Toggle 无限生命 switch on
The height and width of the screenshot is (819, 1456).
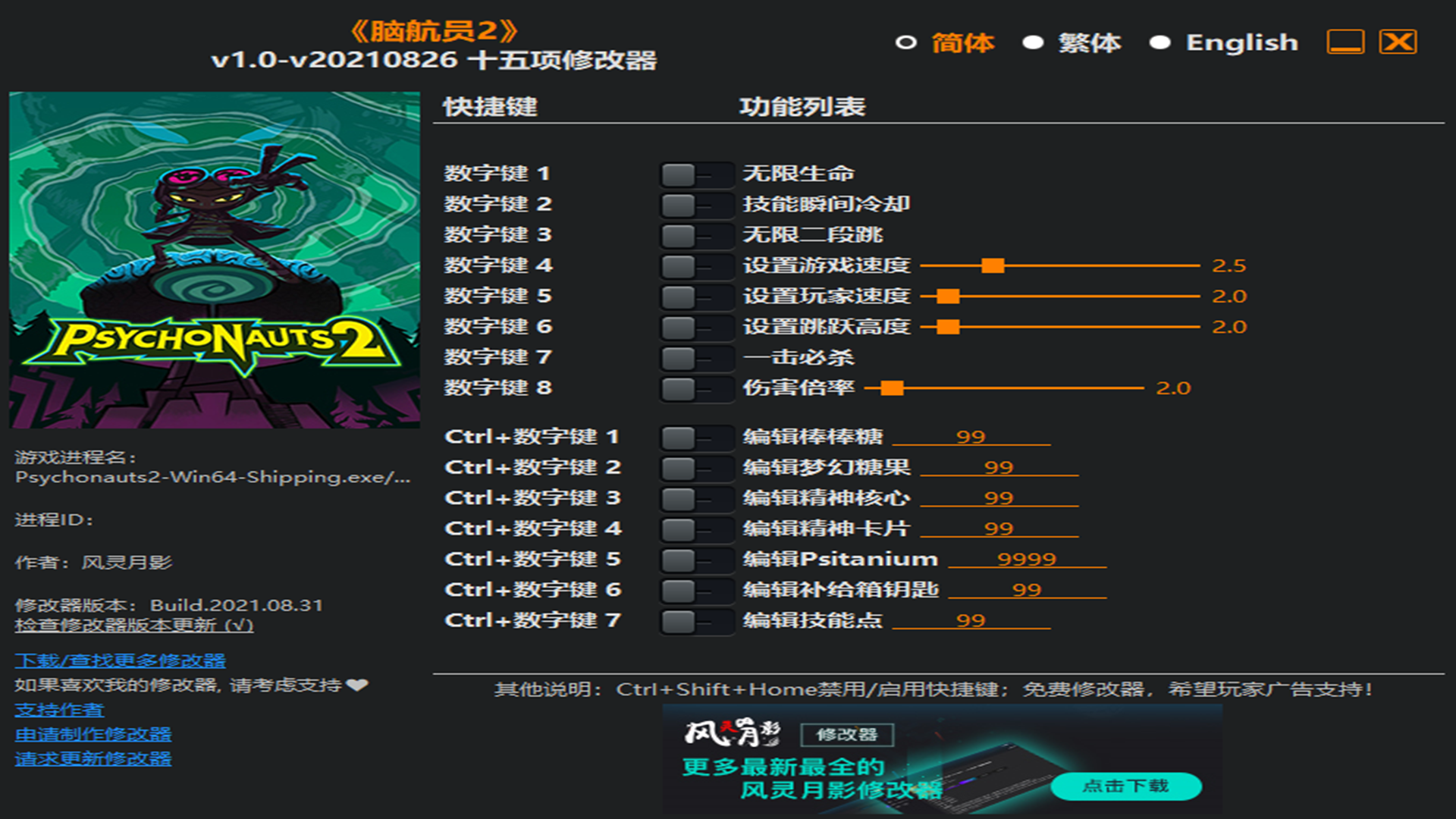[x=695, y=174]
